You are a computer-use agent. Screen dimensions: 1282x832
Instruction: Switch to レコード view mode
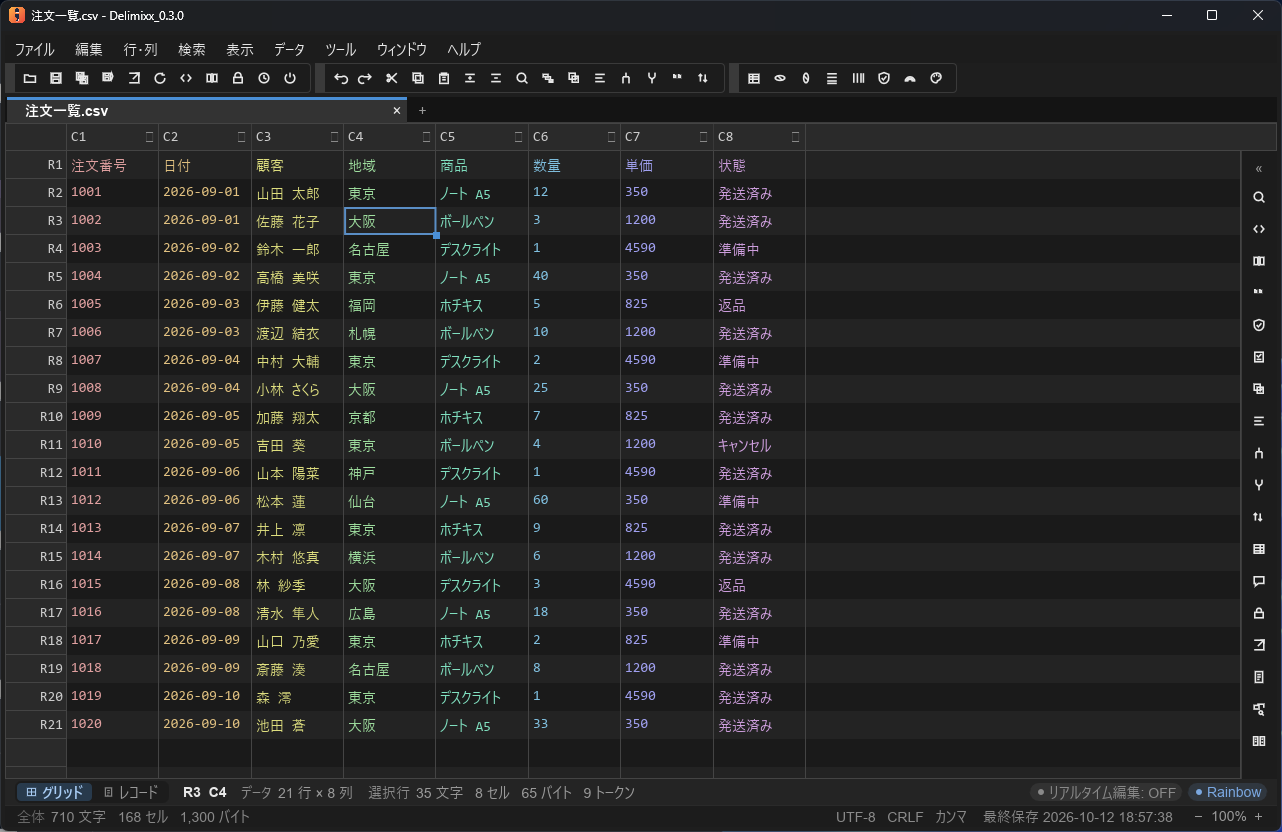point(131,792)
